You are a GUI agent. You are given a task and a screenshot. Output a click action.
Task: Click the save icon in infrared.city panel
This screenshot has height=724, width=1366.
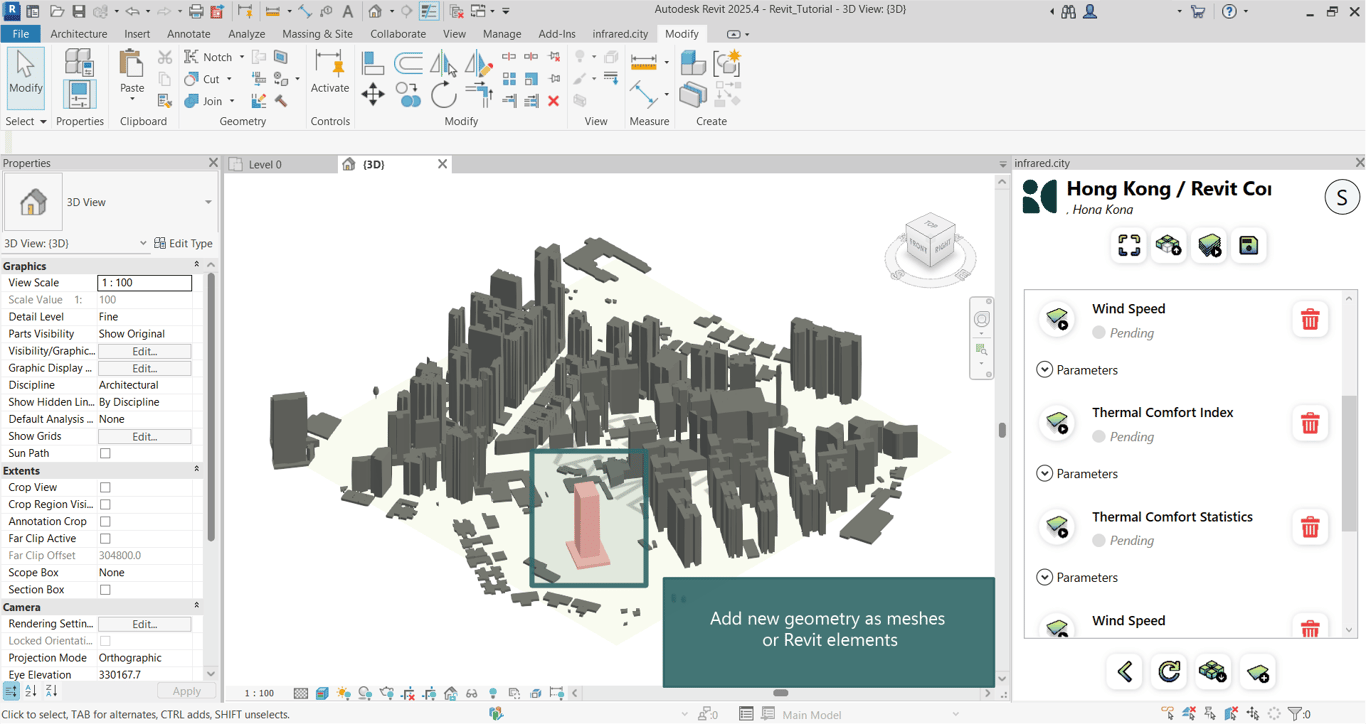pos(1248,246)
